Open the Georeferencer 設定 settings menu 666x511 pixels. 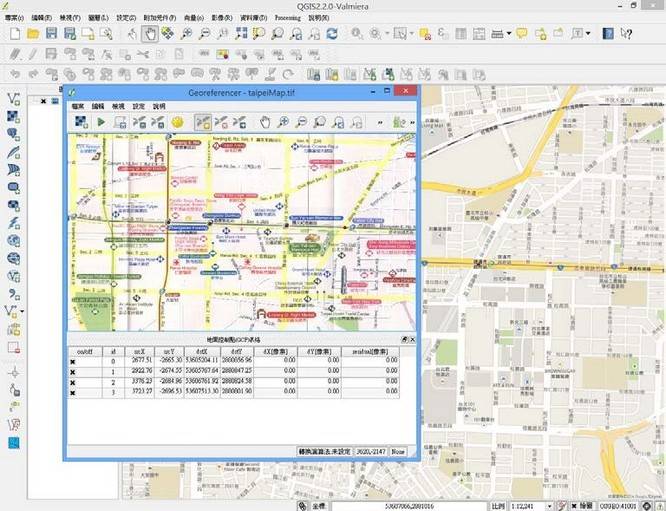(138, 106)
